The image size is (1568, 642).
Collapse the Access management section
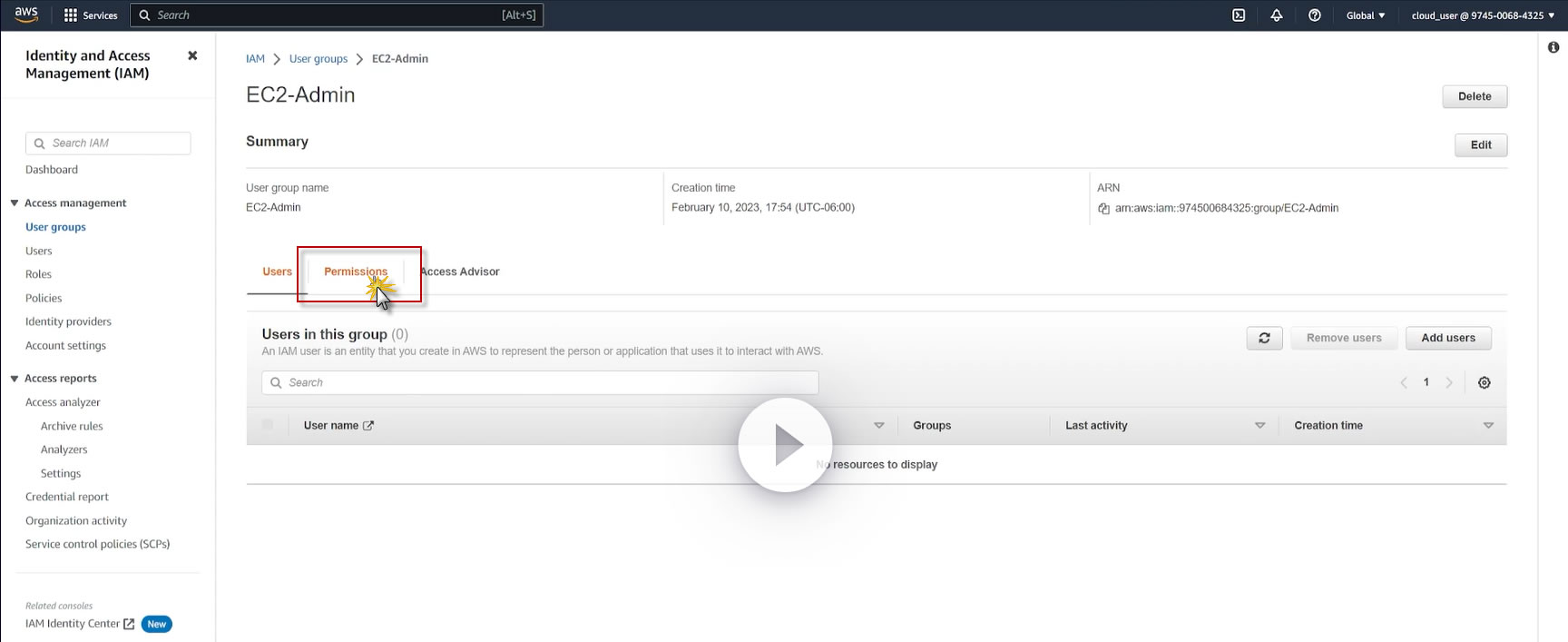point(15,202)
